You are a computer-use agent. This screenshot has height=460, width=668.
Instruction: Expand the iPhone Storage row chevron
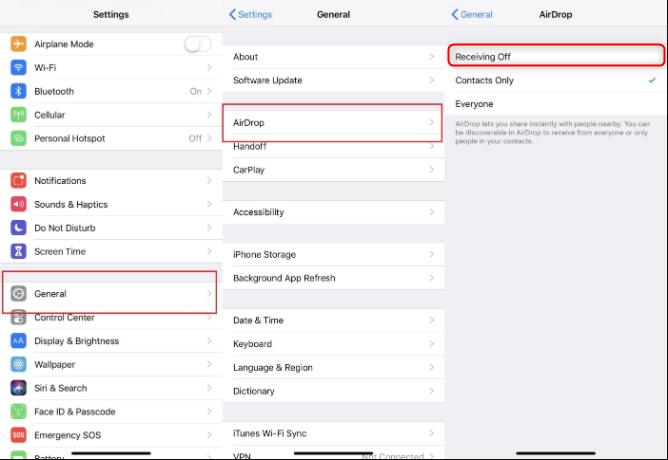pyautogui.click(x=431, y=255)
